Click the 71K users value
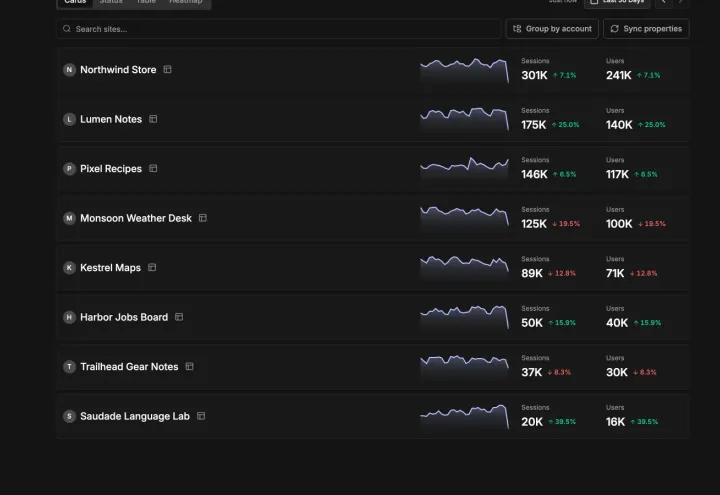 pyautogui.click(x=615, y=274)
